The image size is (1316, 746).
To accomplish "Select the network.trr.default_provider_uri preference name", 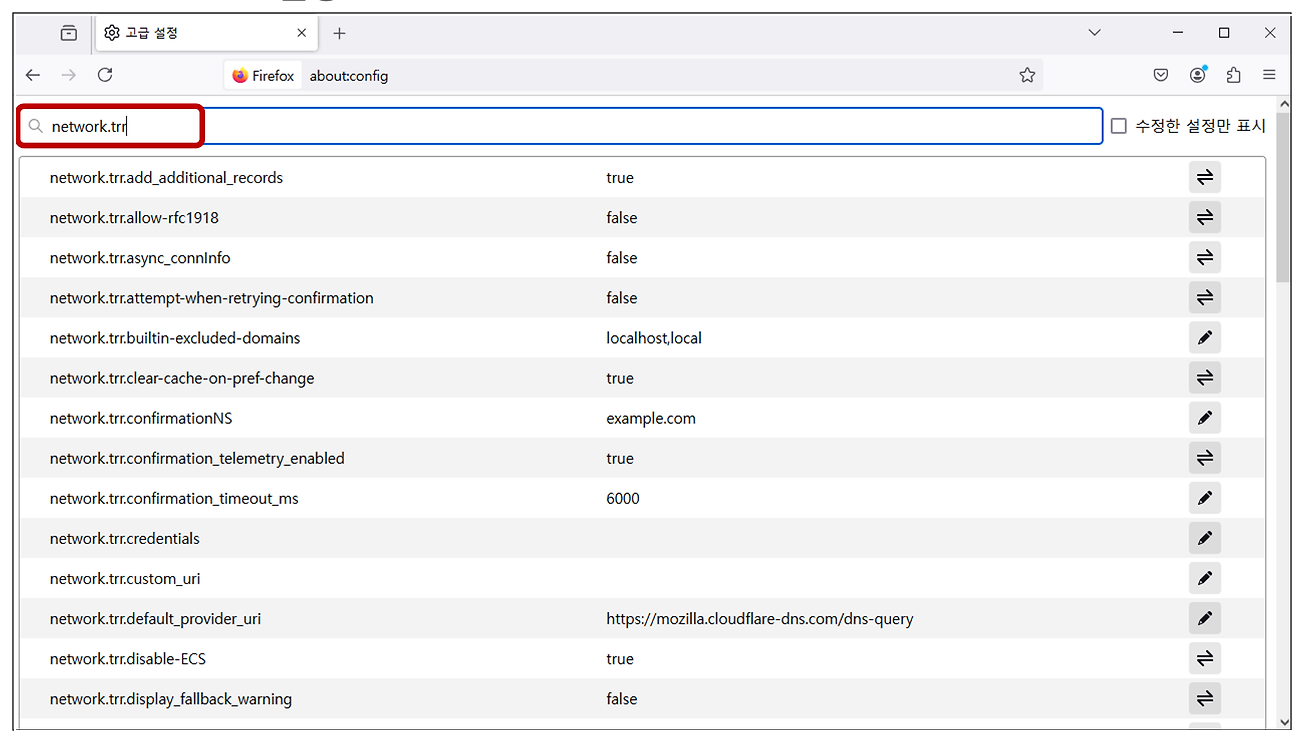I will coord(155,618).
